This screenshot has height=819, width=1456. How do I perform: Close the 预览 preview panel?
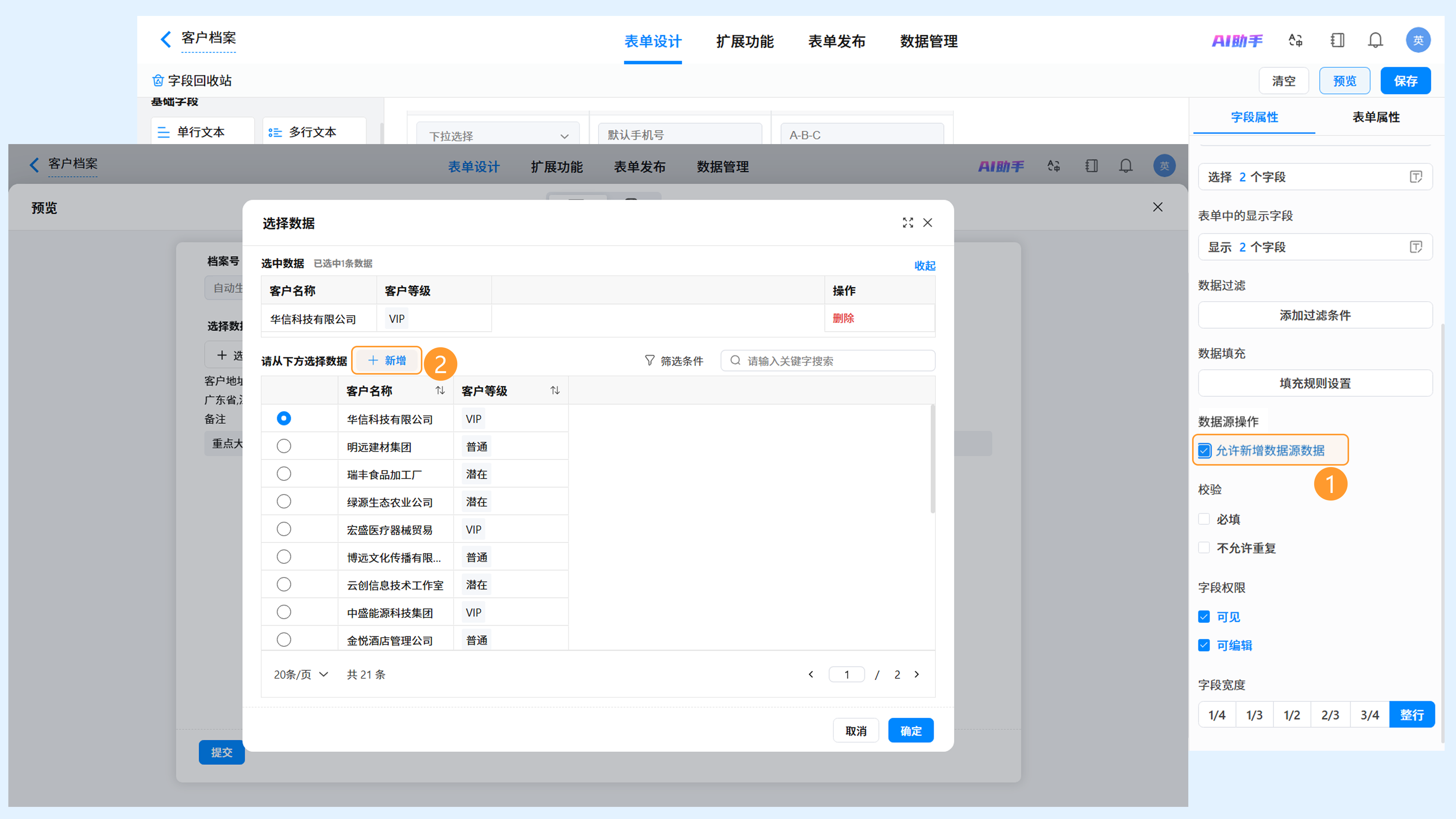1158,207
